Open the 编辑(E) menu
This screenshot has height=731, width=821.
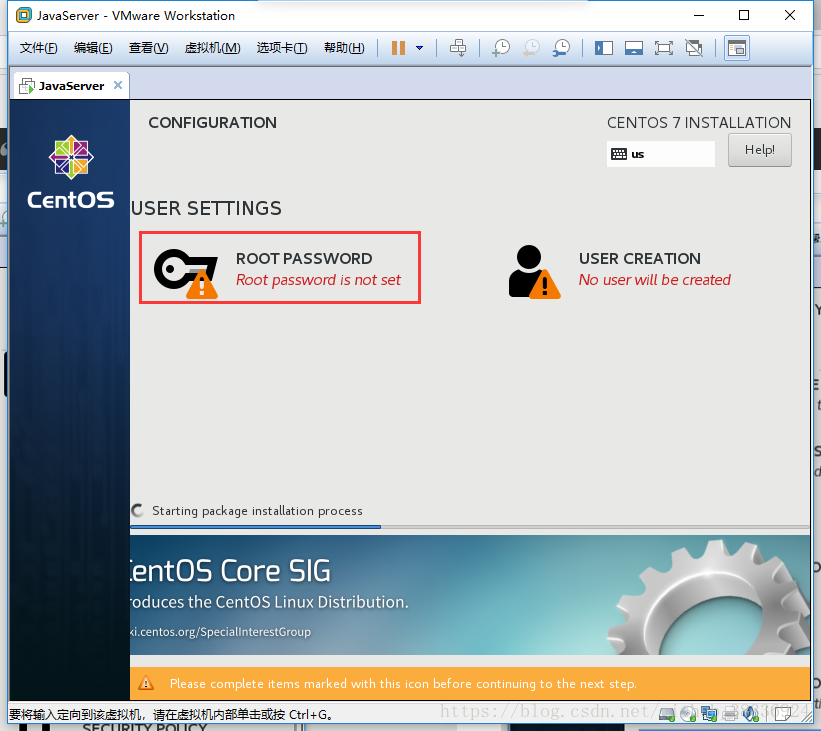click(93, 48)
